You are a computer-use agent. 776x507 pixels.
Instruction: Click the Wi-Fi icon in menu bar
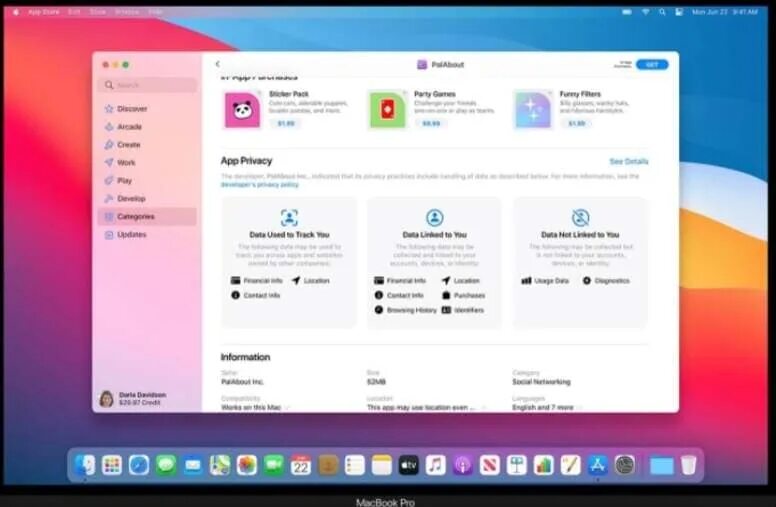point(645,12)
